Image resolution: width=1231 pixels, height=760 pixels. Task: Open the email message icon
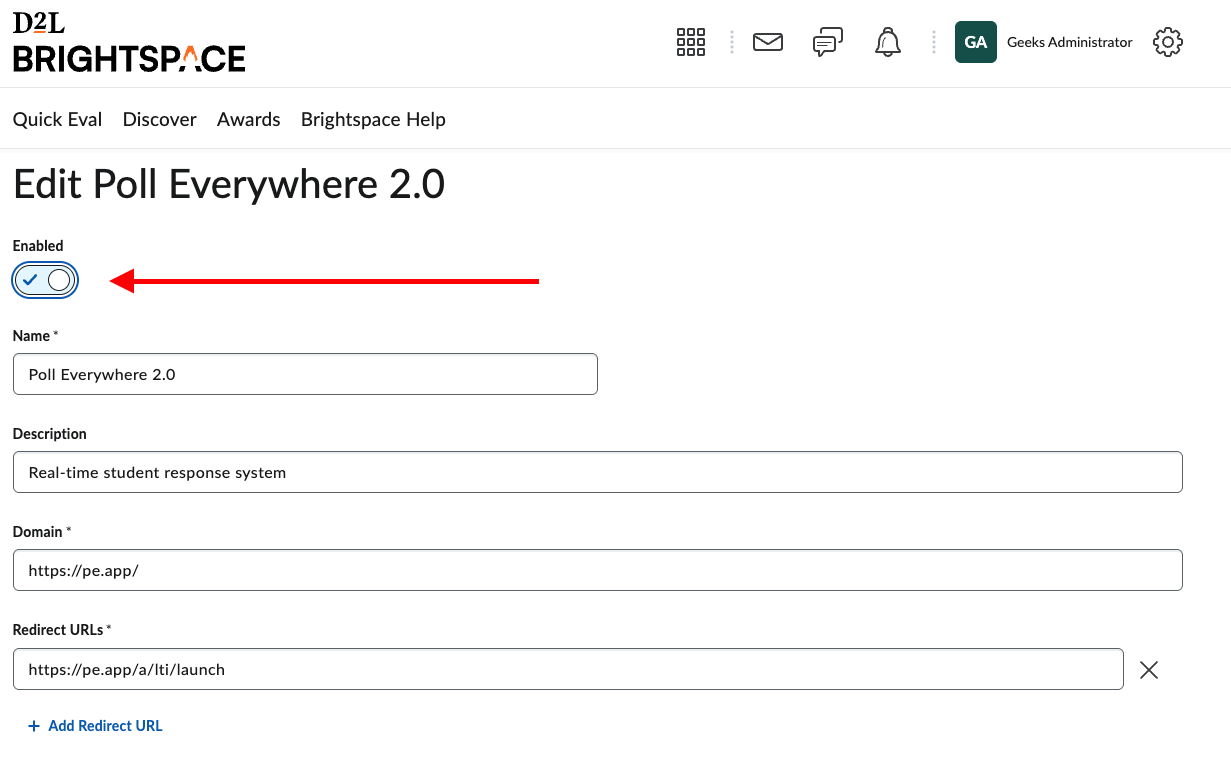coord(767,42)
